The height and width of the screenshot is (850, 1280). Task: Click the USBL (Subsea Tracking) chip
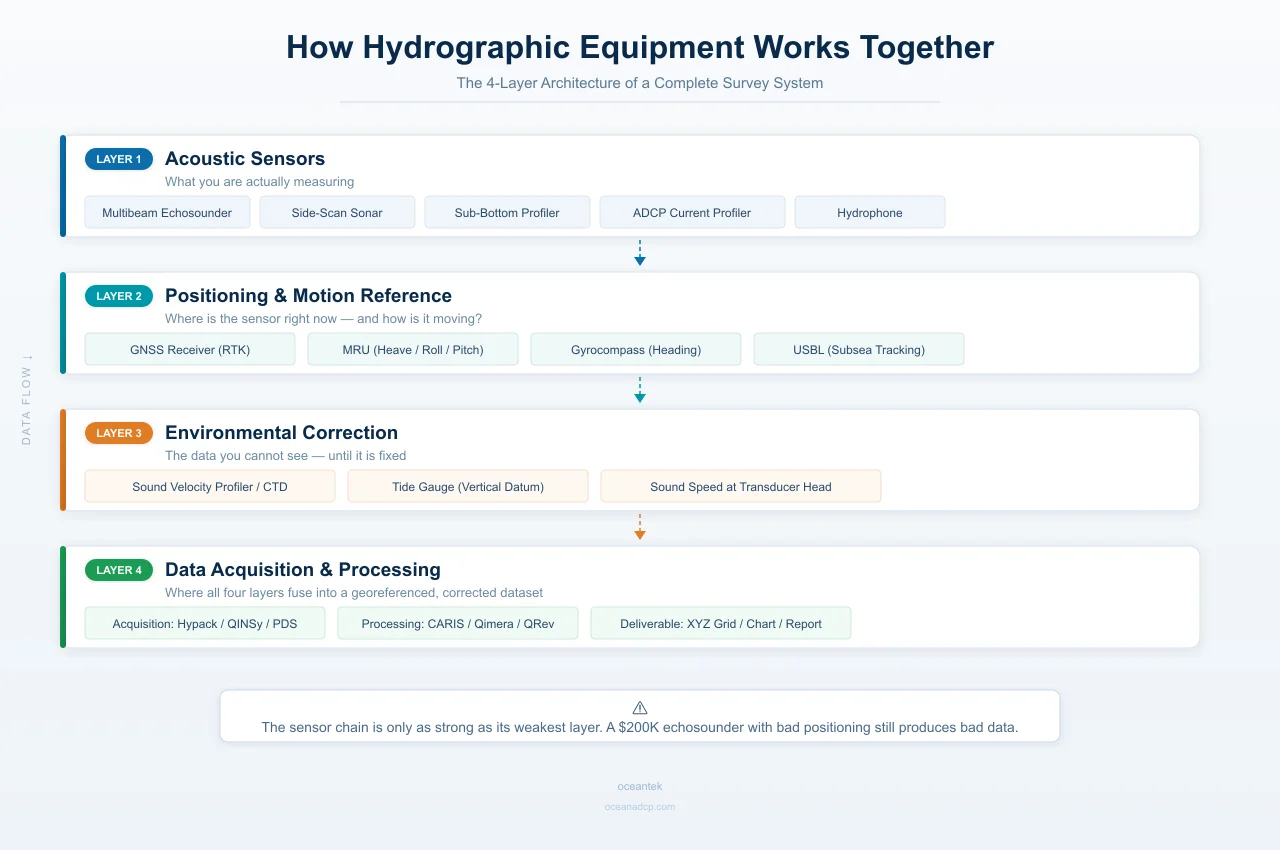[859, 349]
